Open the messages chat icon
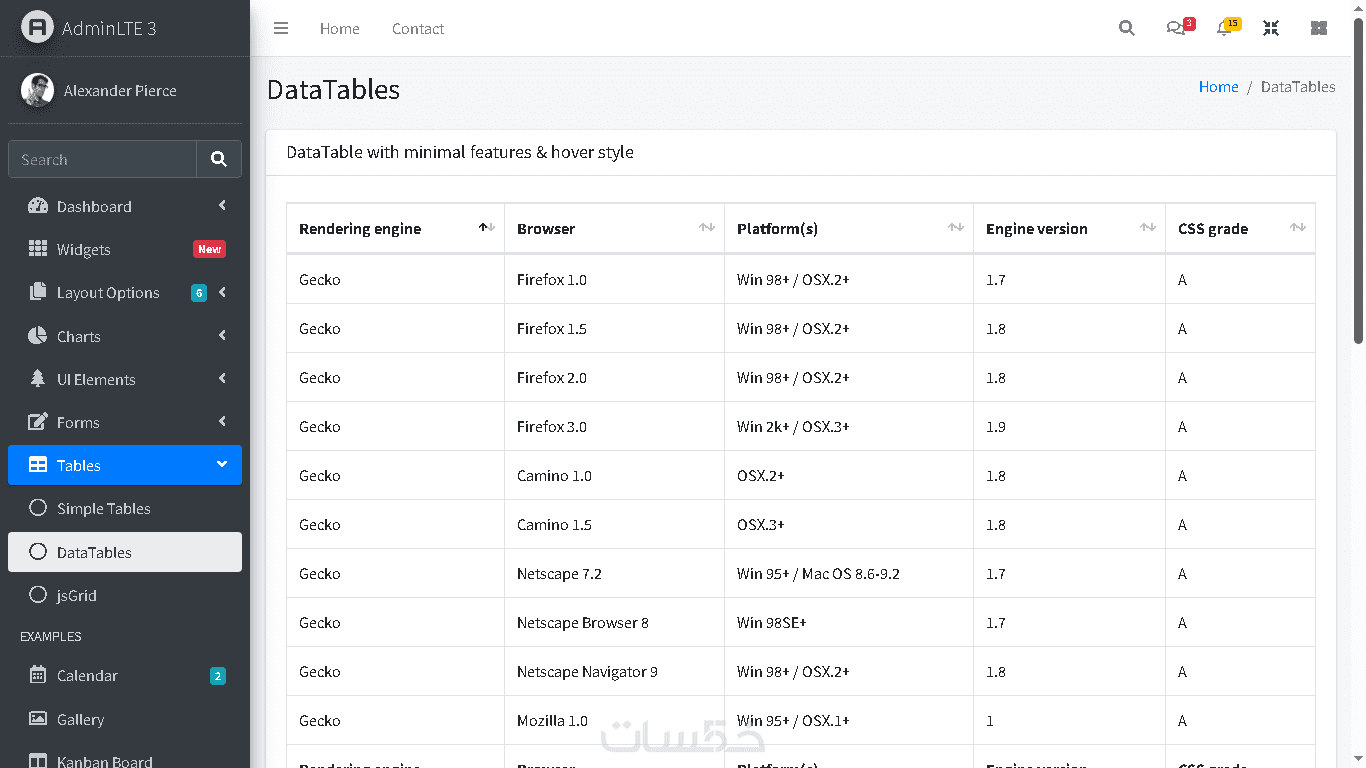This screenshot has width=1366, height=768. 1176,29
